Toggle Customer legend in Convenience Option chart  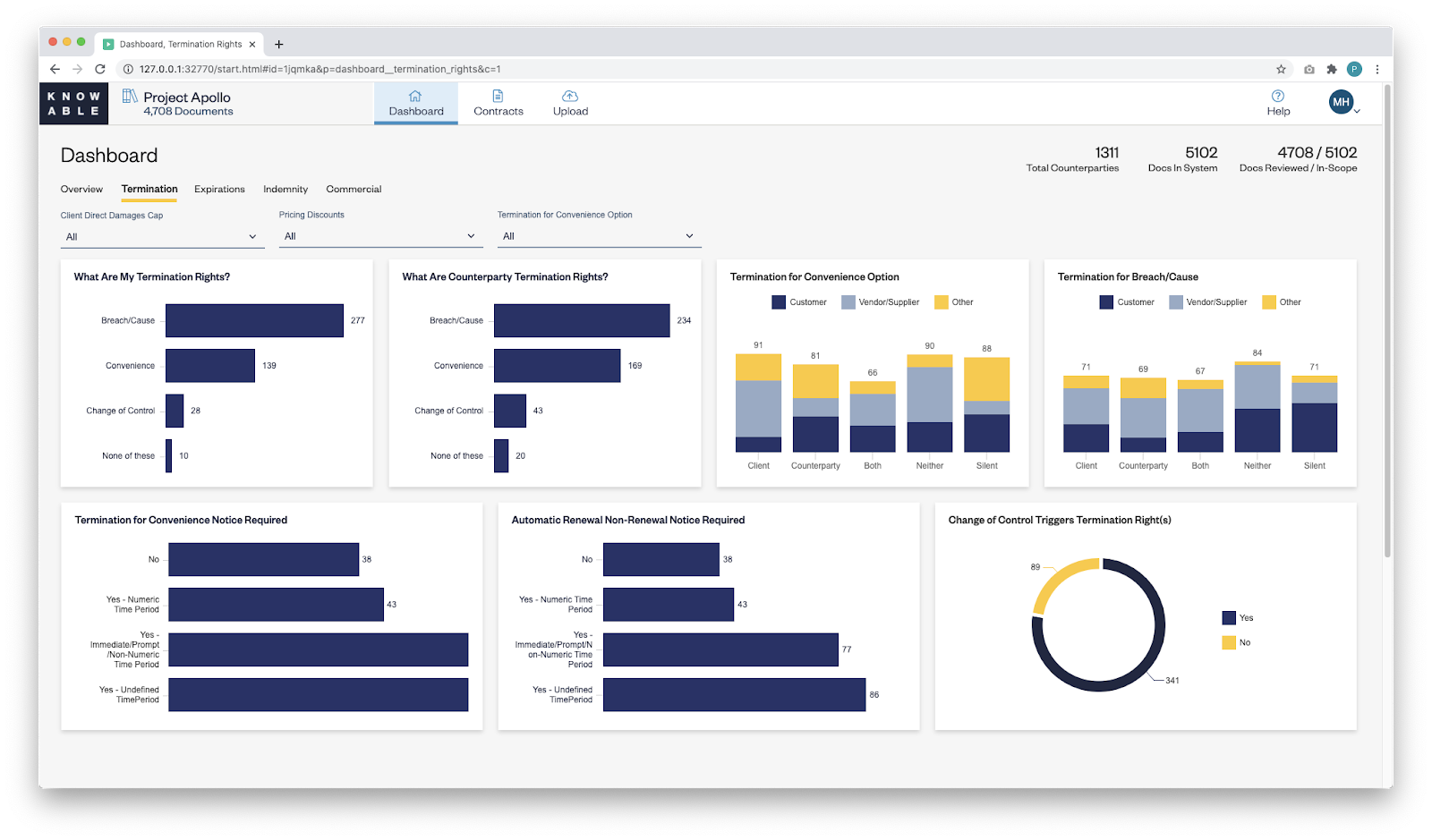tap(799, 302)
